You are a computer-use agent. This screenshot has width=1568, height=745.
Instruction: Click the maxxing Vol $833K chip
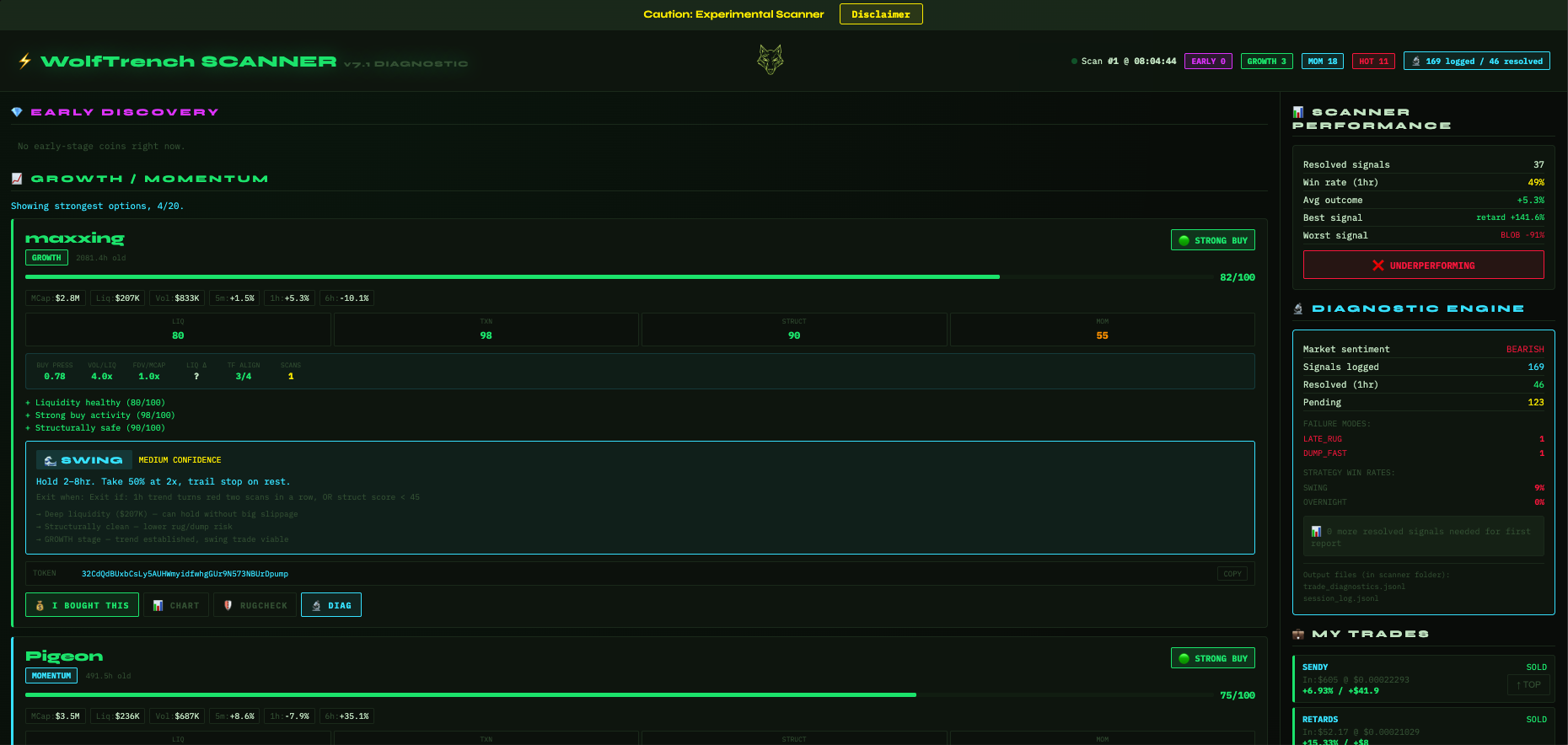click(x=178, y=298)
